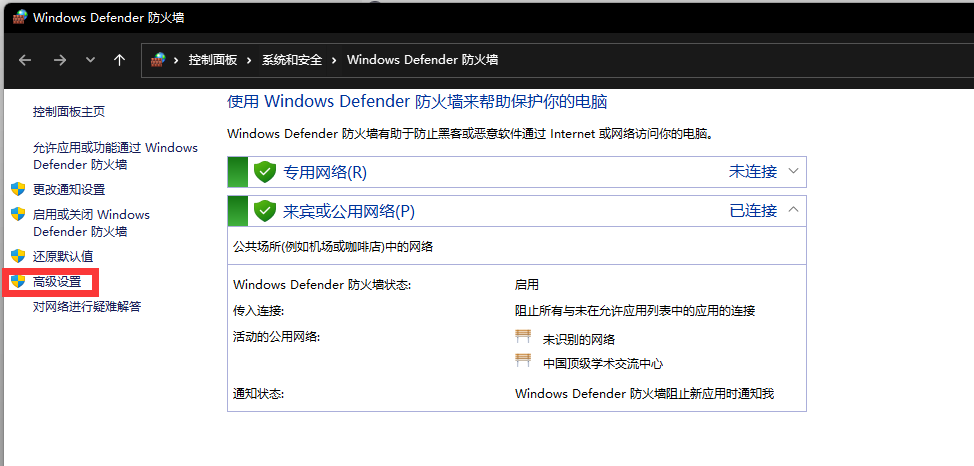
Task: Click 传入连接: label
Action: click(258, 311)
